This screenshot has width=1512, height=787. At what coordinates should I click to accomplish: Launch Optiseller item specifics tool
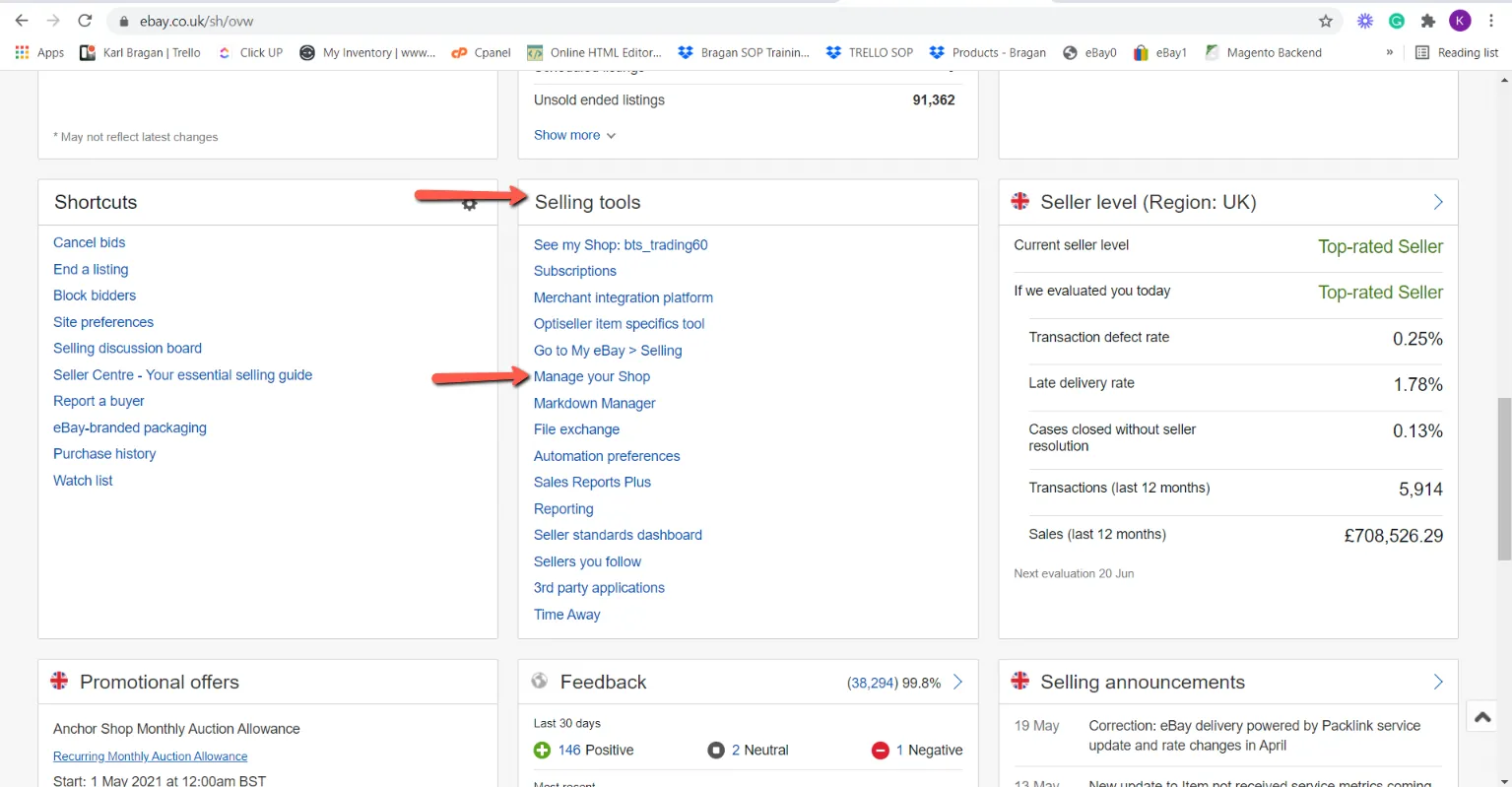(x=619, y=324)
